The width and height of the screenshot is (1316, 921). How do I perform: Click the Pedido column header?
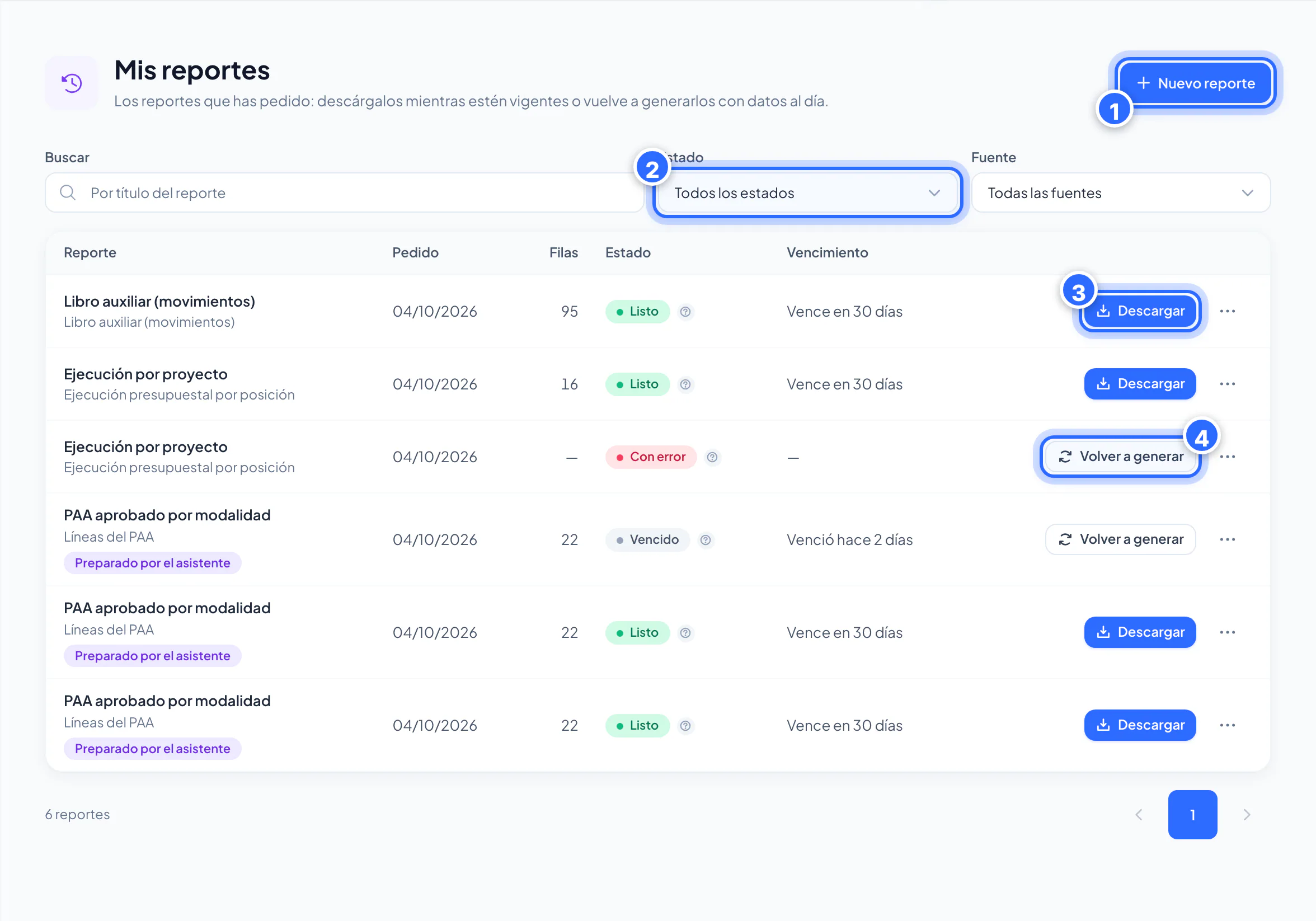[x=415, y=252]
